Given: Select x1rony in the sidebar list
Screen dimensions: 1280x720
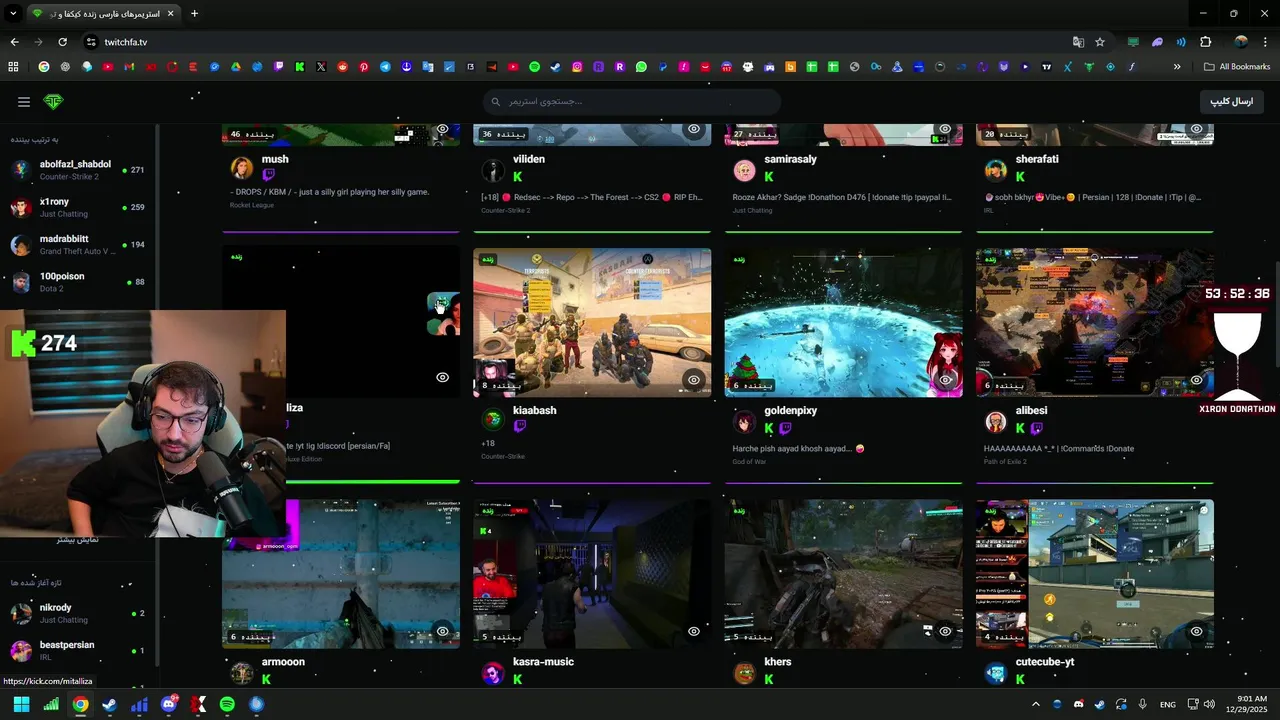Looking at the screenshot, I should [78, 207].
